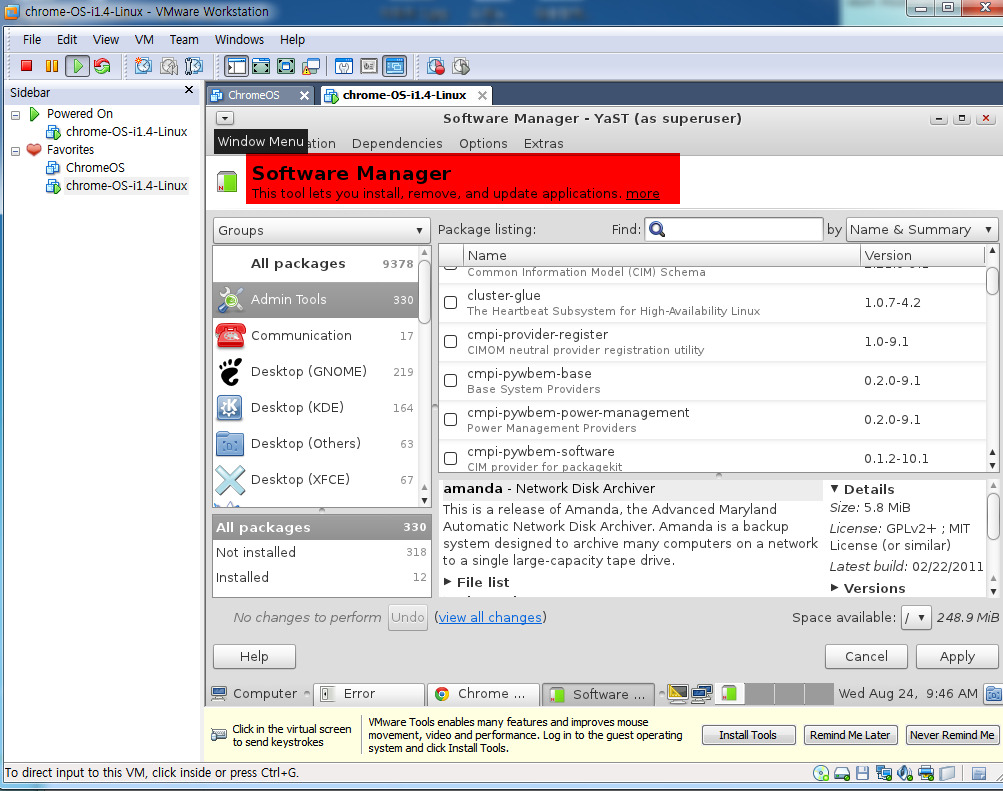The width and height of the screenshot is (1003, 791).
Task: Click the Desktop (GNOME) footprint icon
Action: pyautogui.click(x=230, y=372)
